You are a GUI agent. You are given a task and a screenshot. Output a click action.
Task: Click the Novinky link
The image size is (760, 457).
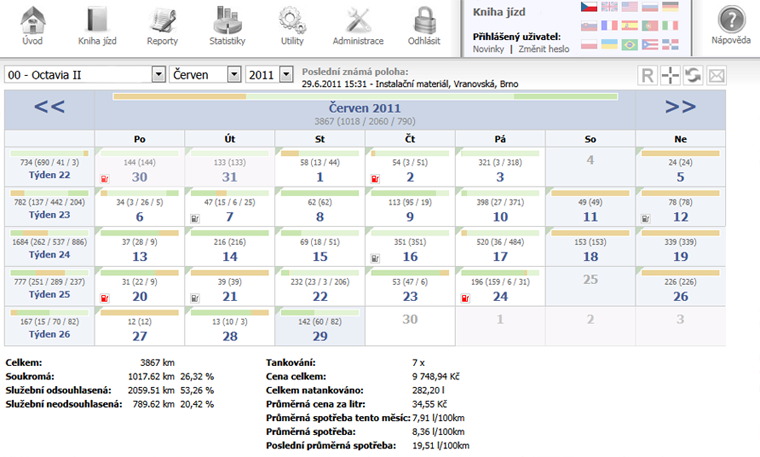click(488, 49)
